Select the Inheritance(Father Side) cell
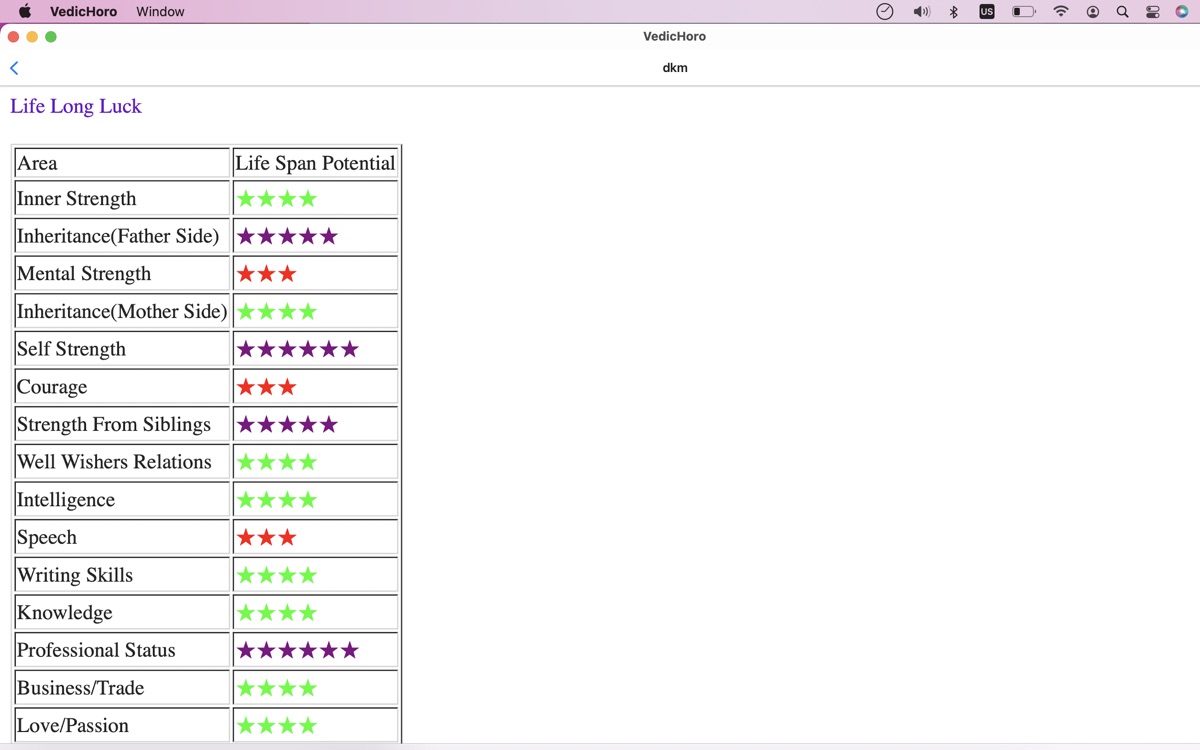 point(118,236)
